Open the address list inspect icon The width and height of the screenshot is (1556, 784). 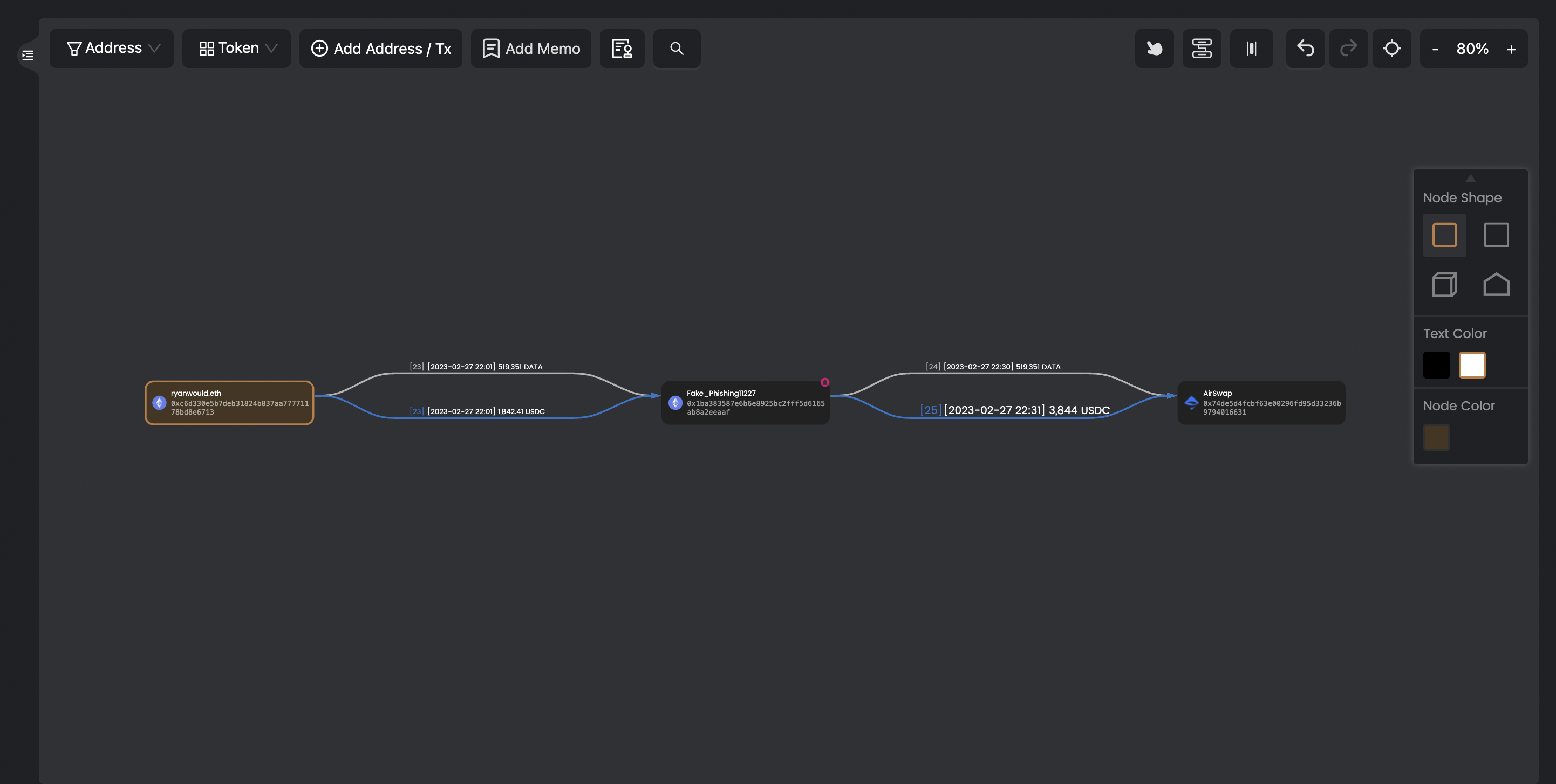click(622, 49)
